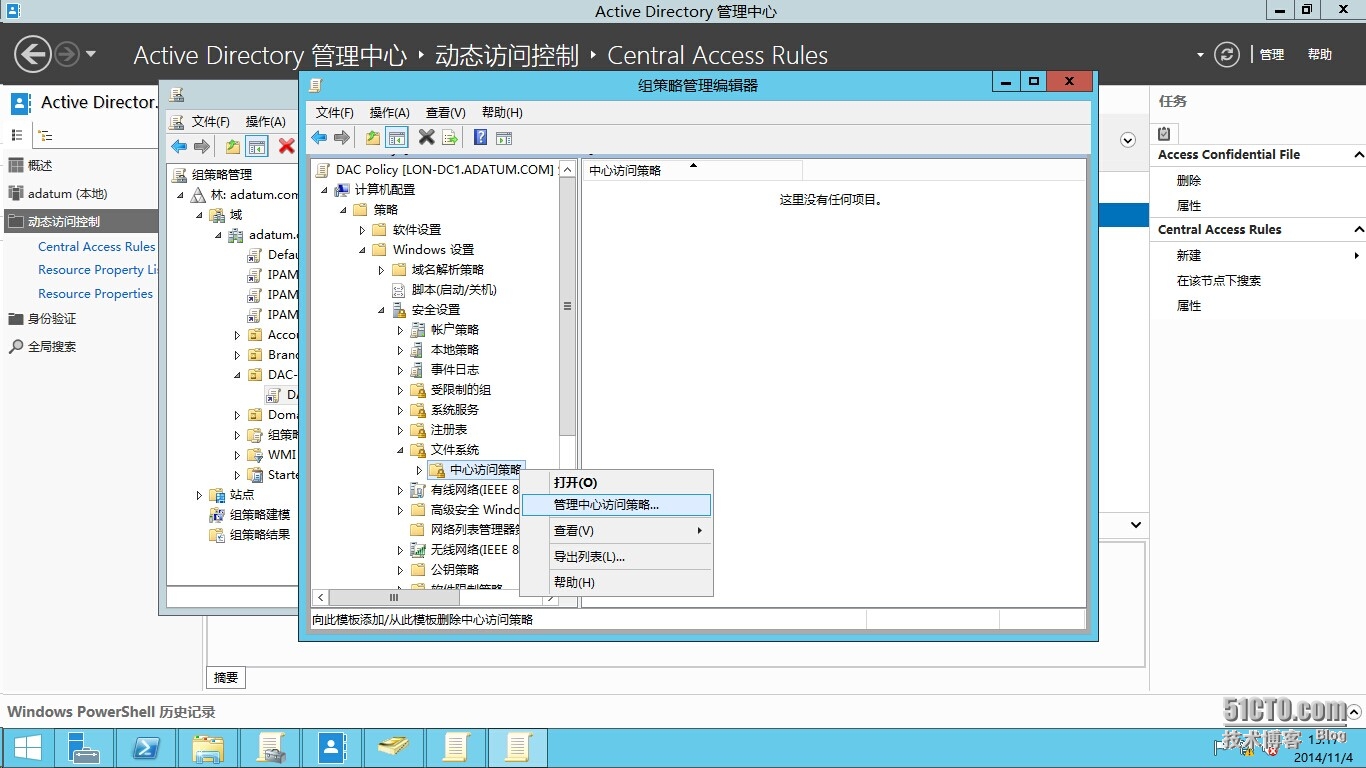The width and height of the screenshot is (1366, 768).
Task: Open navigation history dropdown next to Forward button
Action: (91, 54)
